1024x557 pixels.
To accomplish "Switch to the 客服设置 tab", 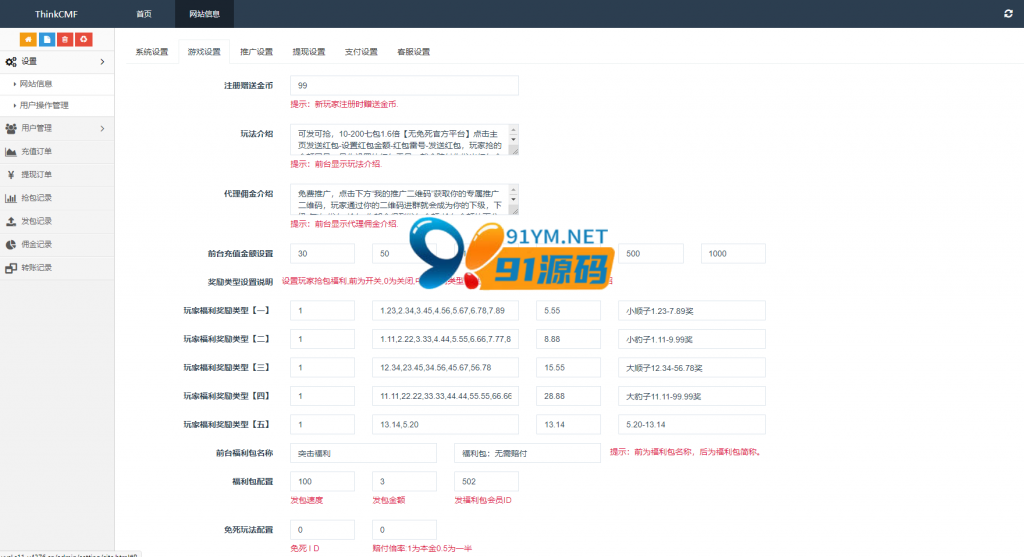I will click(x=413, y=52).
